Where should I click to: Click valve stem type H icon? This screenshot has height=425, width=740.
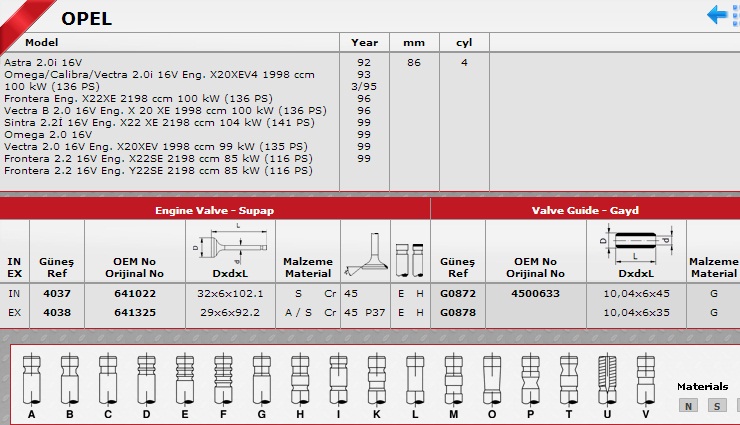pyautogui.click(x=299, y=379)
